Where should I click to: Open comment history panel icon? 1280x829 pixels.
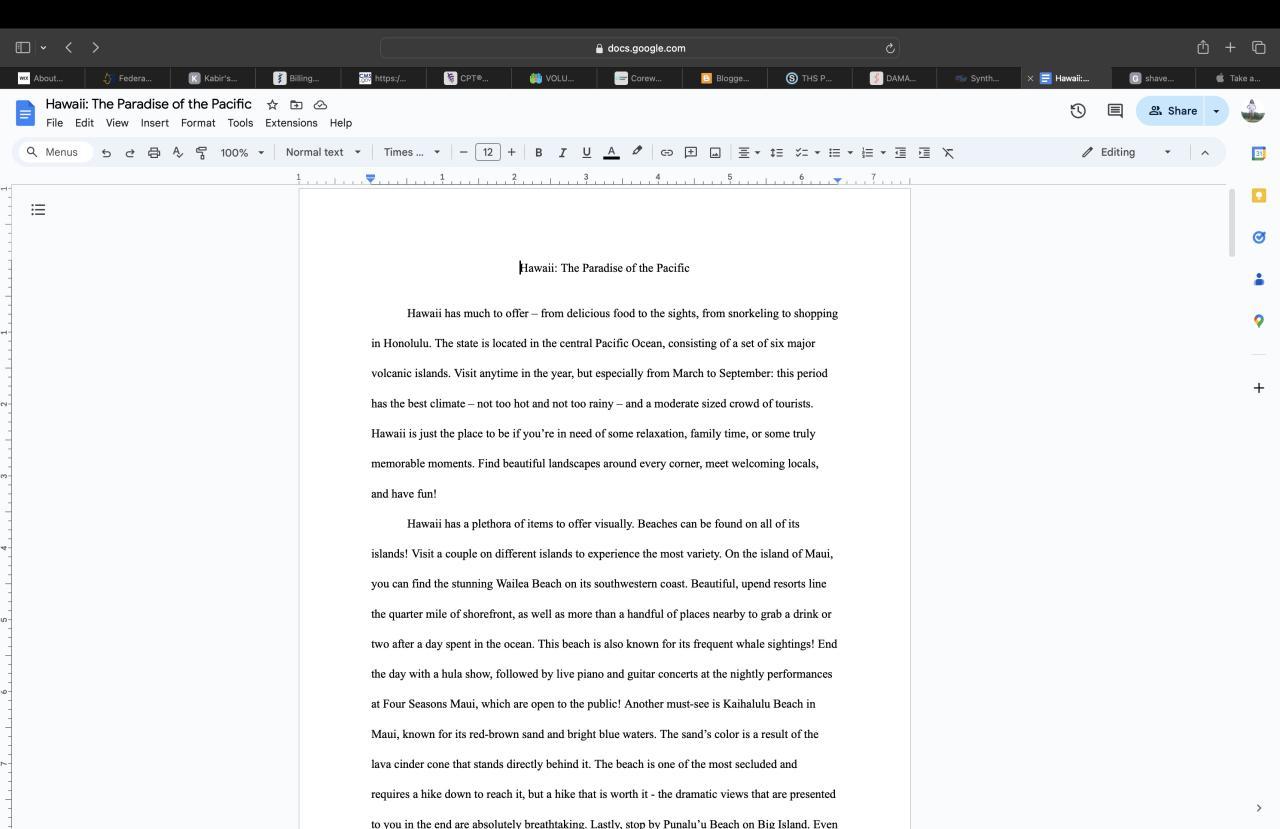(x=1115, y=111)
